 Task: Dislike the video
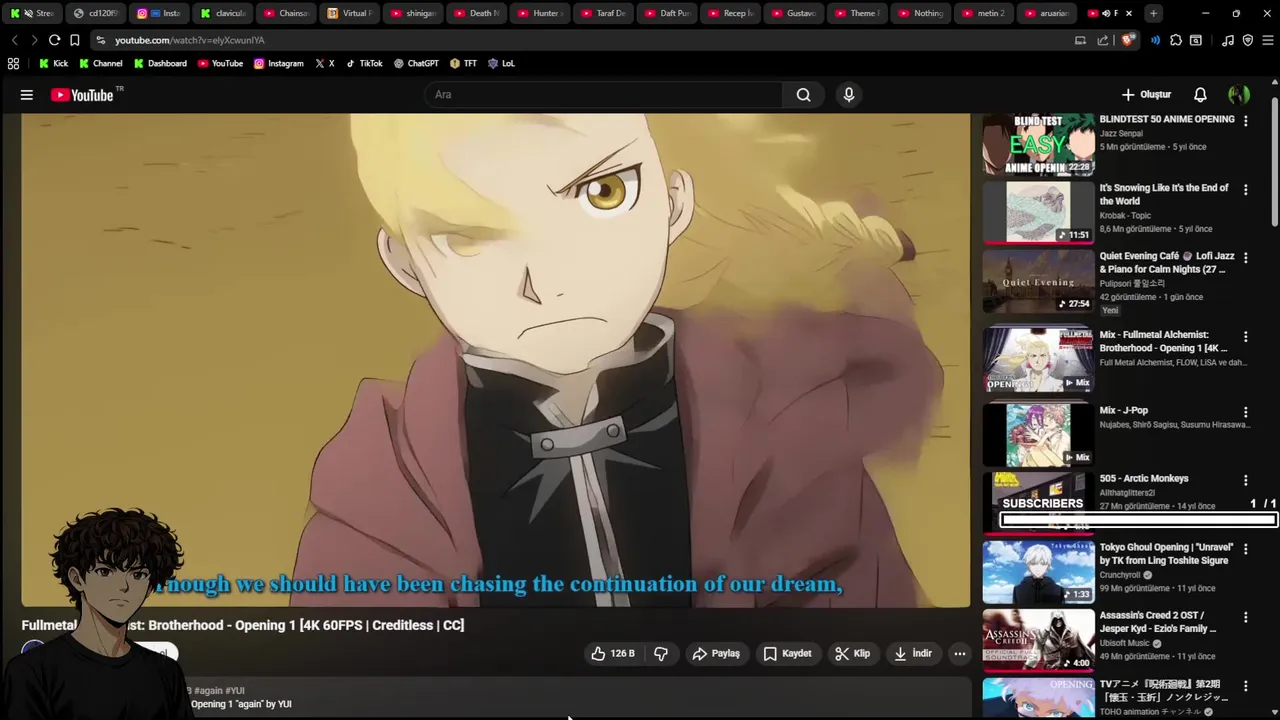click(x=661, y=654)
